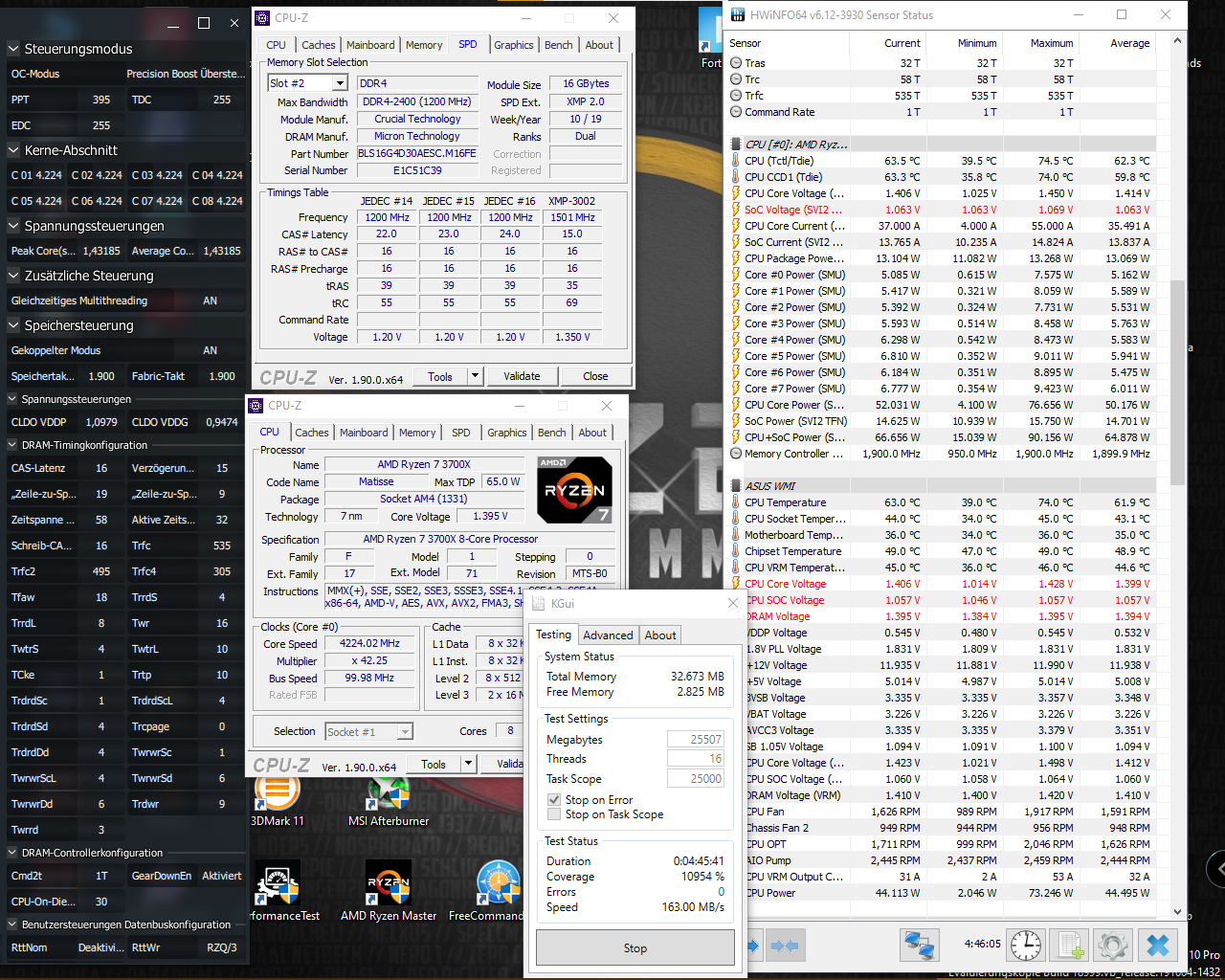Stop the KGui memory test

635,948
